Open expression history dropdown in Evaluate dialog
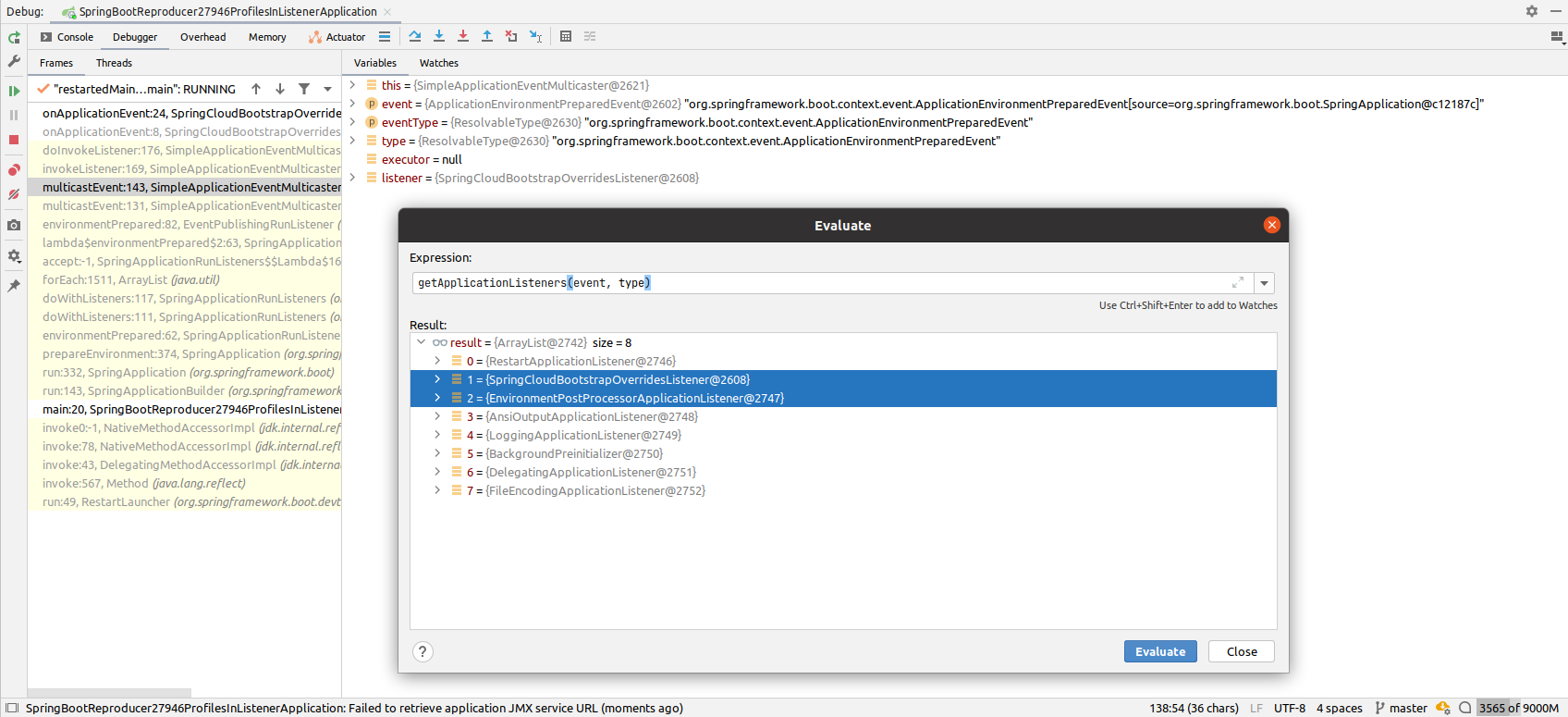This screenshot has height=717, width=1568. coord(1264,283)
